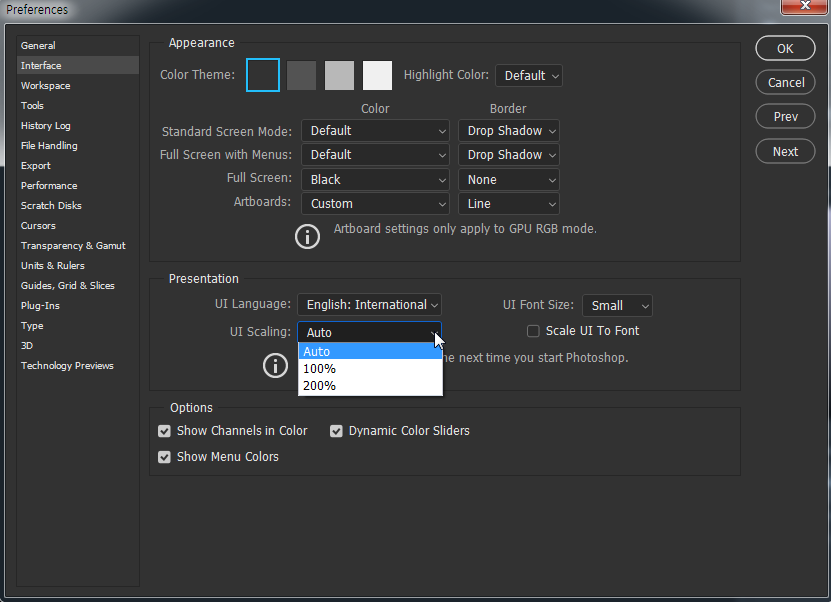Select the darkest color theme swatch
The height and width of the screenshot is (602, 831).
pyautogui.click(x=263, y=75)
